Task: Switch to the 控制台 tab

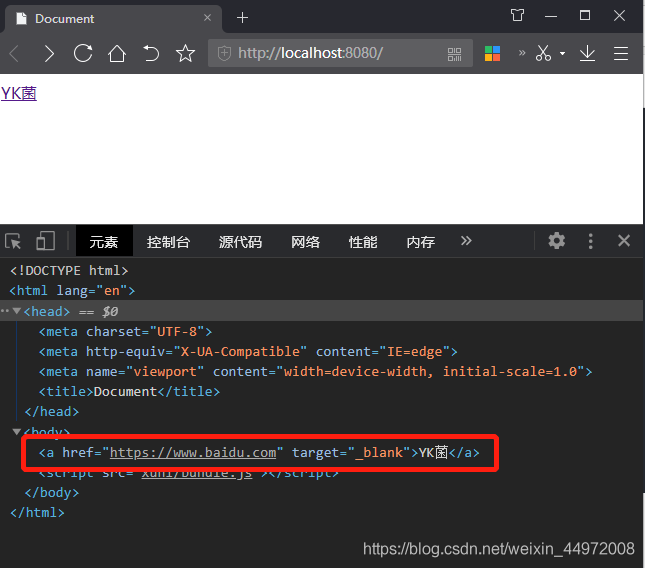Action: (x=168, y=242)
